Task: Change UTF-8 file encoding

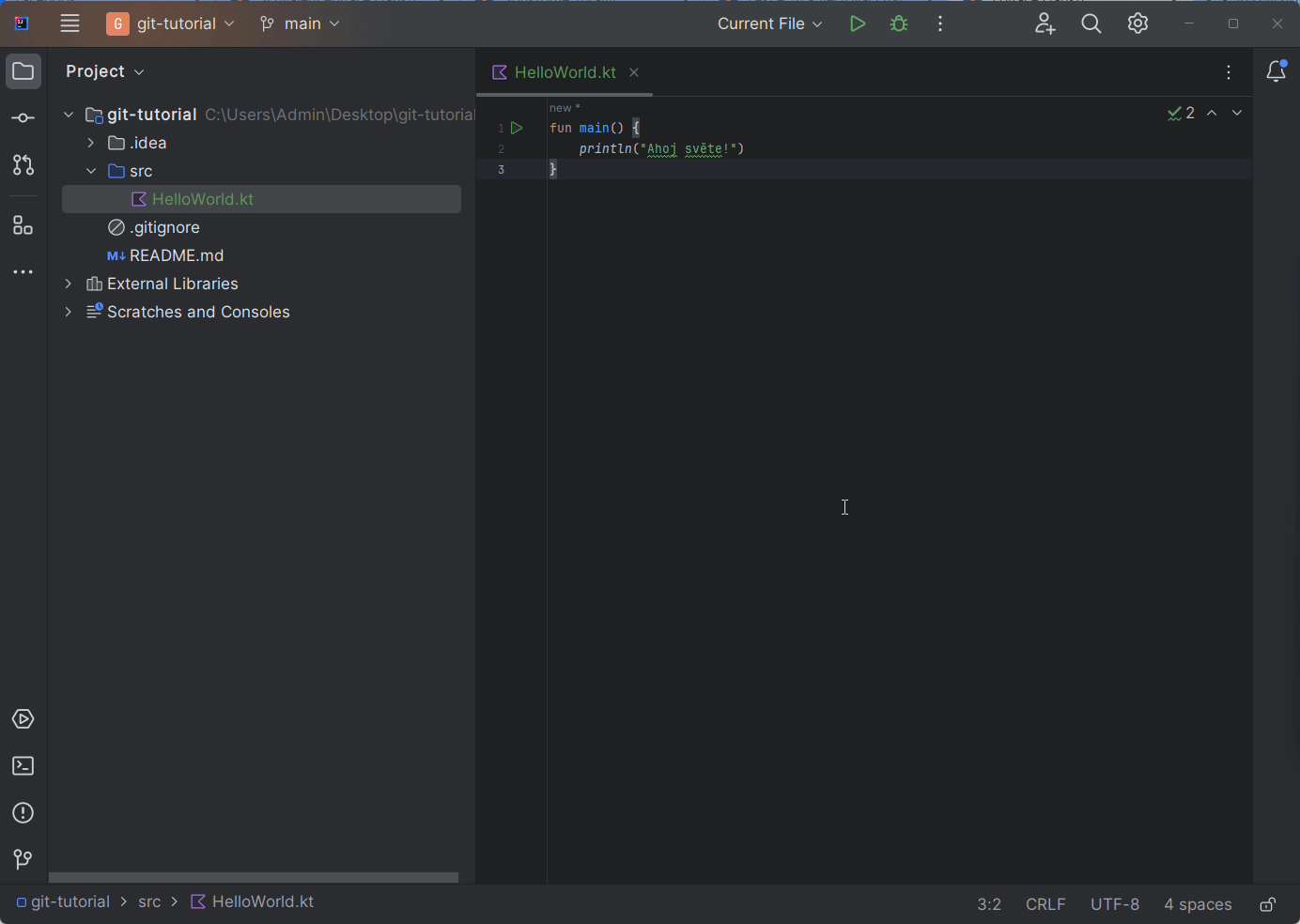Action: pyautogui.click(x=1115, y=904)
